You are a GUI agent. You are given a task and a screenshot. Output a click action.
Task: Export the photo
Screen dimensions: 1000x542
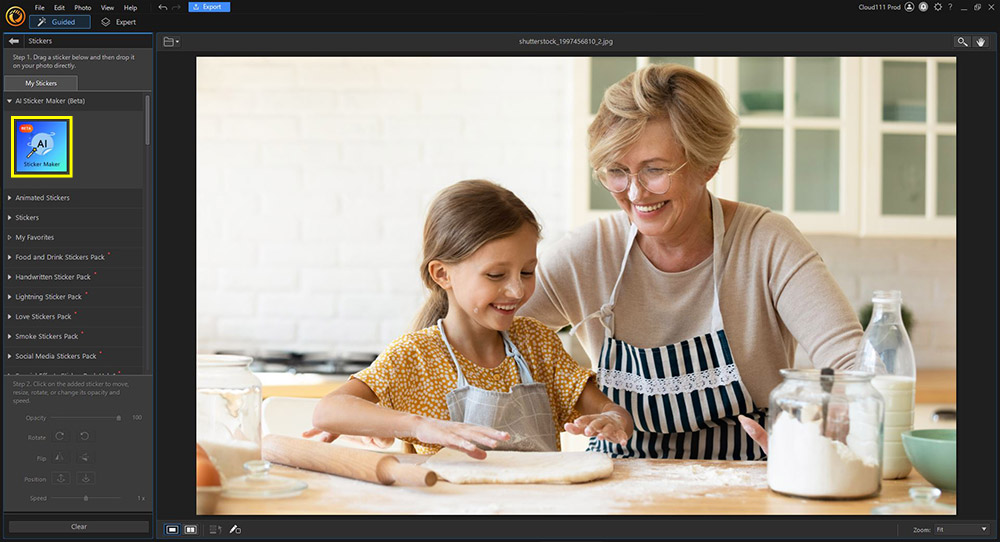click(x=209, y=7)
